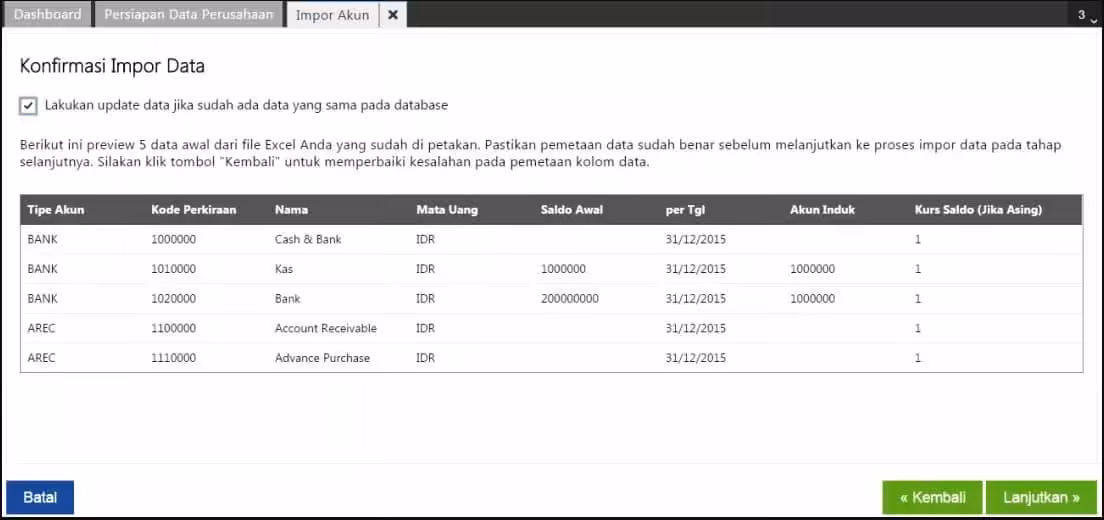
Task: Close the Impor Akun tab
Action: pyautogui.click(x=393, y=15)
